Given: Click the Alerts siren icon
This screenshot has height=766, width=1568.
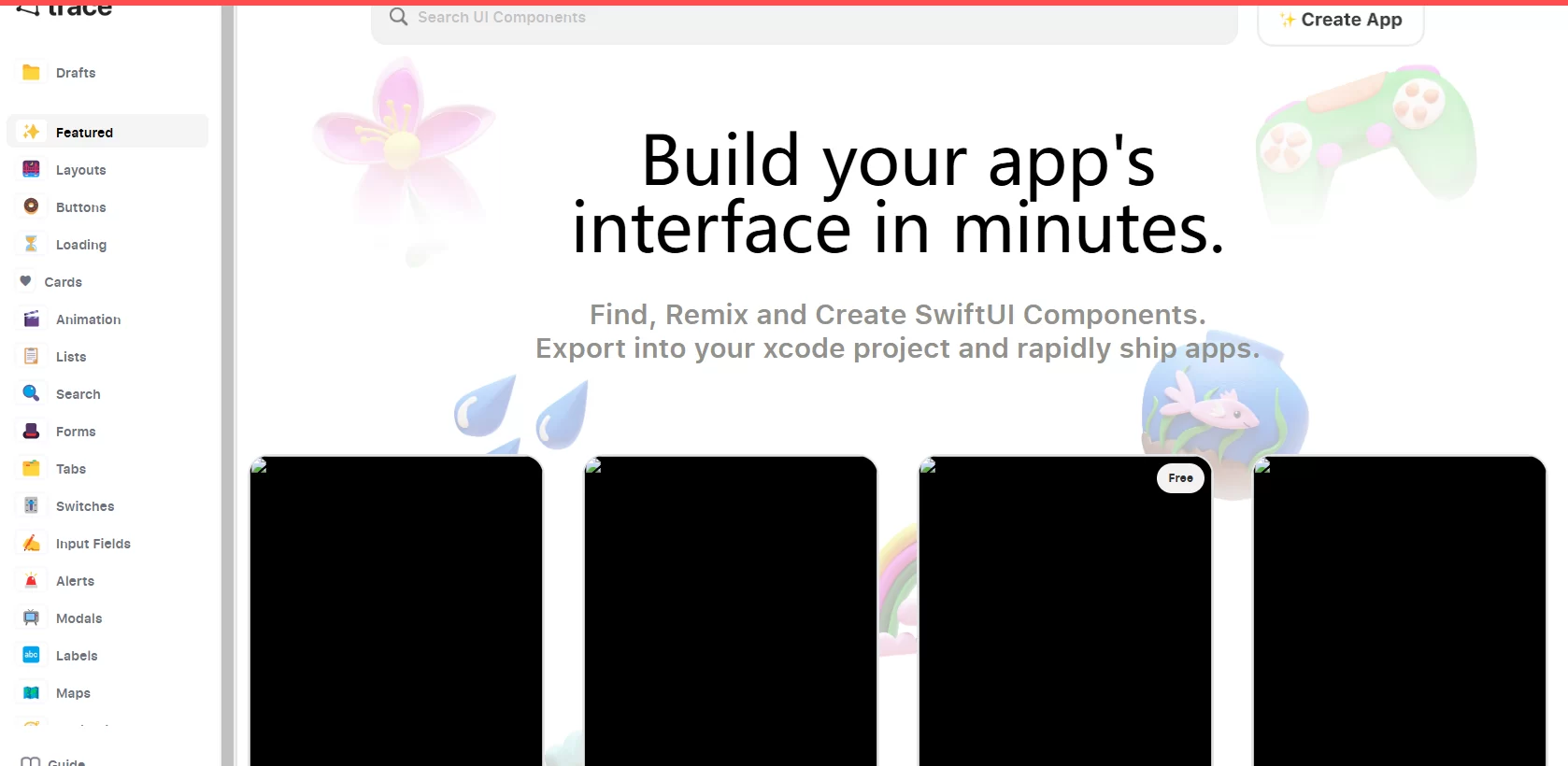Looking at the screenshot, I should [31, 580].
